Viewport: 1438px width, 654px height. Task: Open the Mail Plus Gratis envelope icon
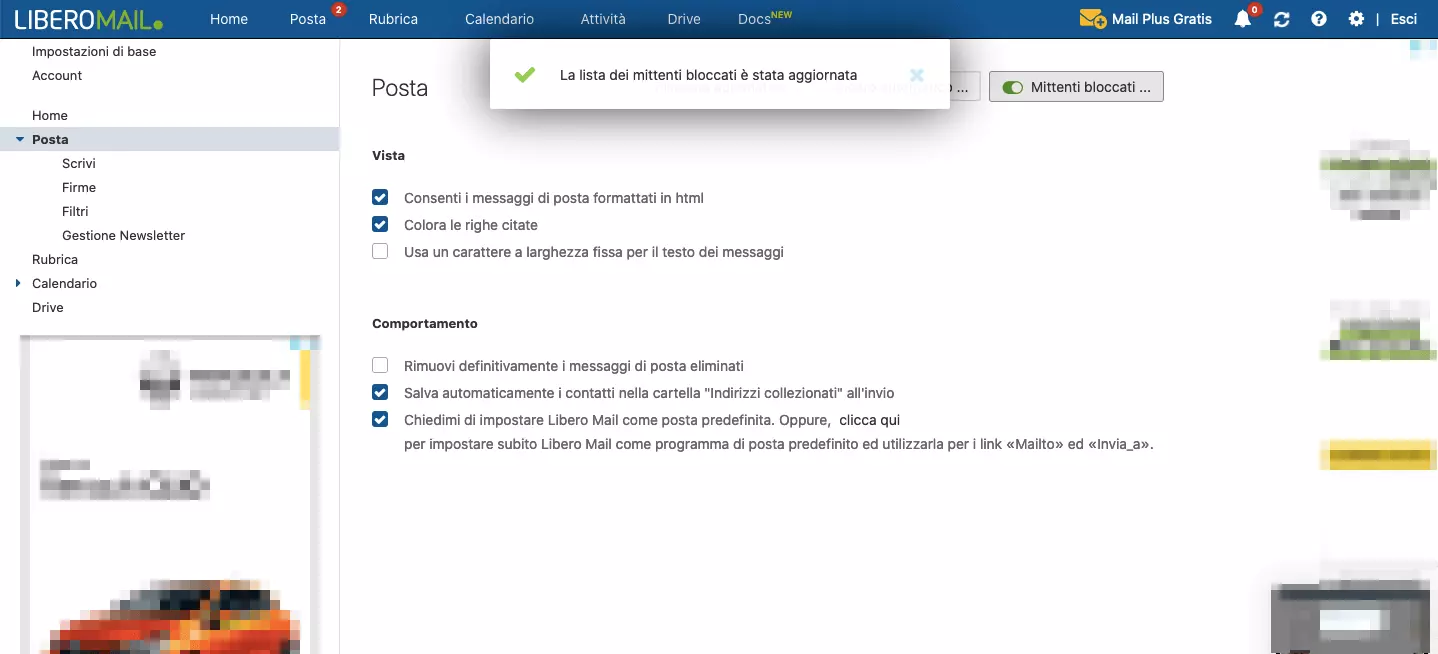1092,19
